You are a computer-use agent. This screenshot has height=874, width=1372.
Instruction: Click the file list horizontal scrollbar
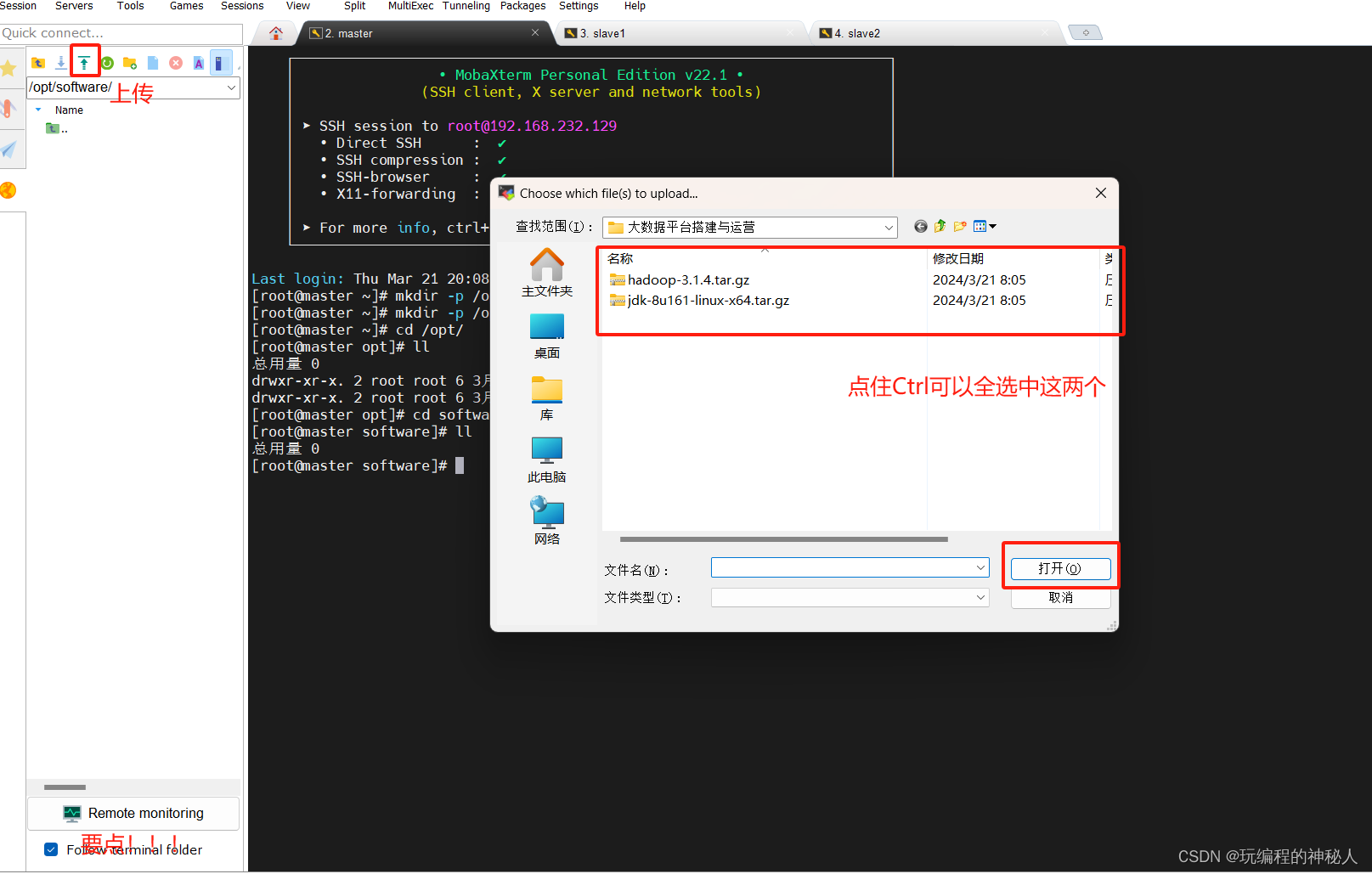(x=783, y=539)
